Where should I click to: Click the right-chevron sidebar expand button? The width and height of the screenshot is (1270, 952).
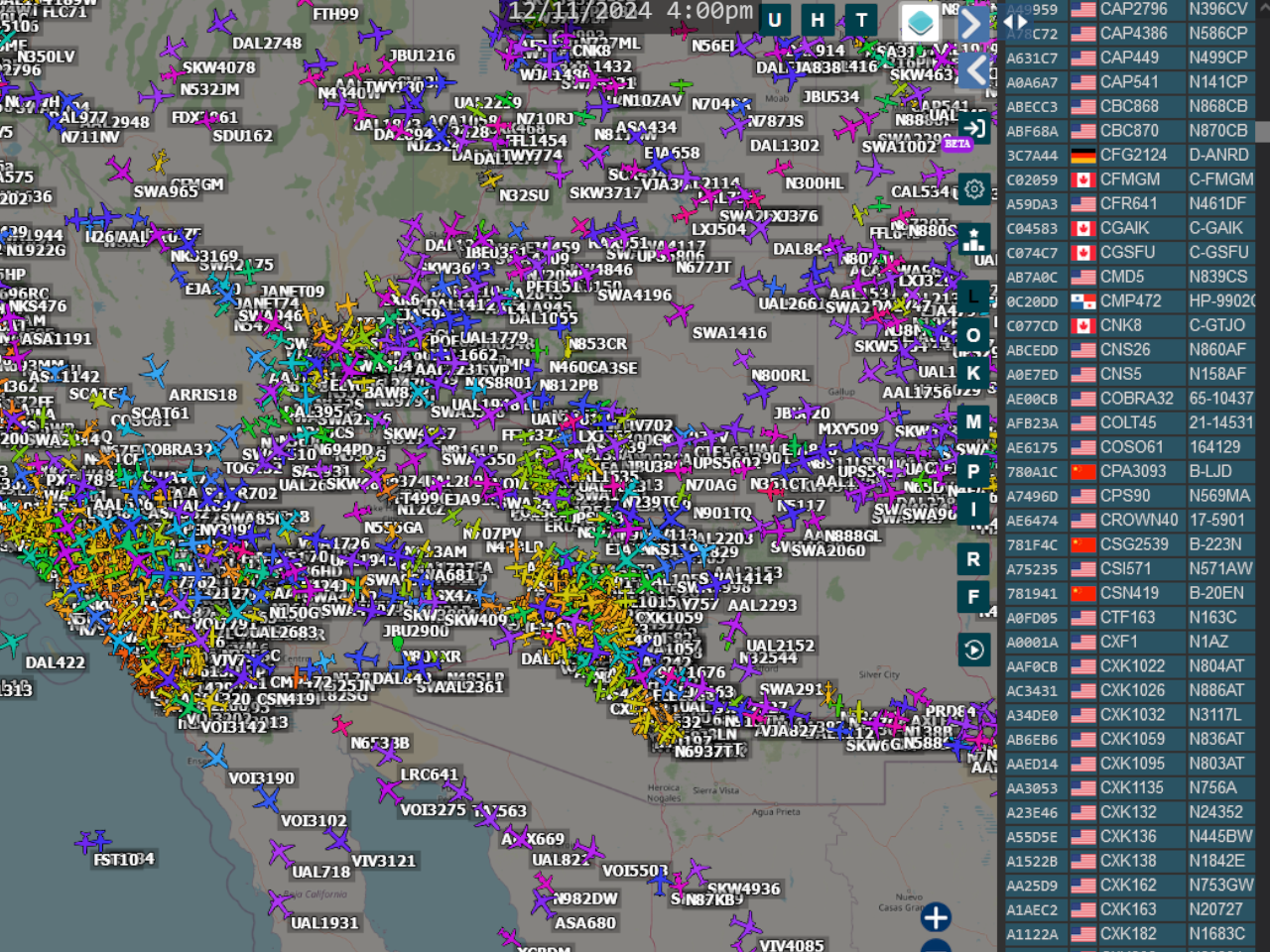click(x=974, y=24)
